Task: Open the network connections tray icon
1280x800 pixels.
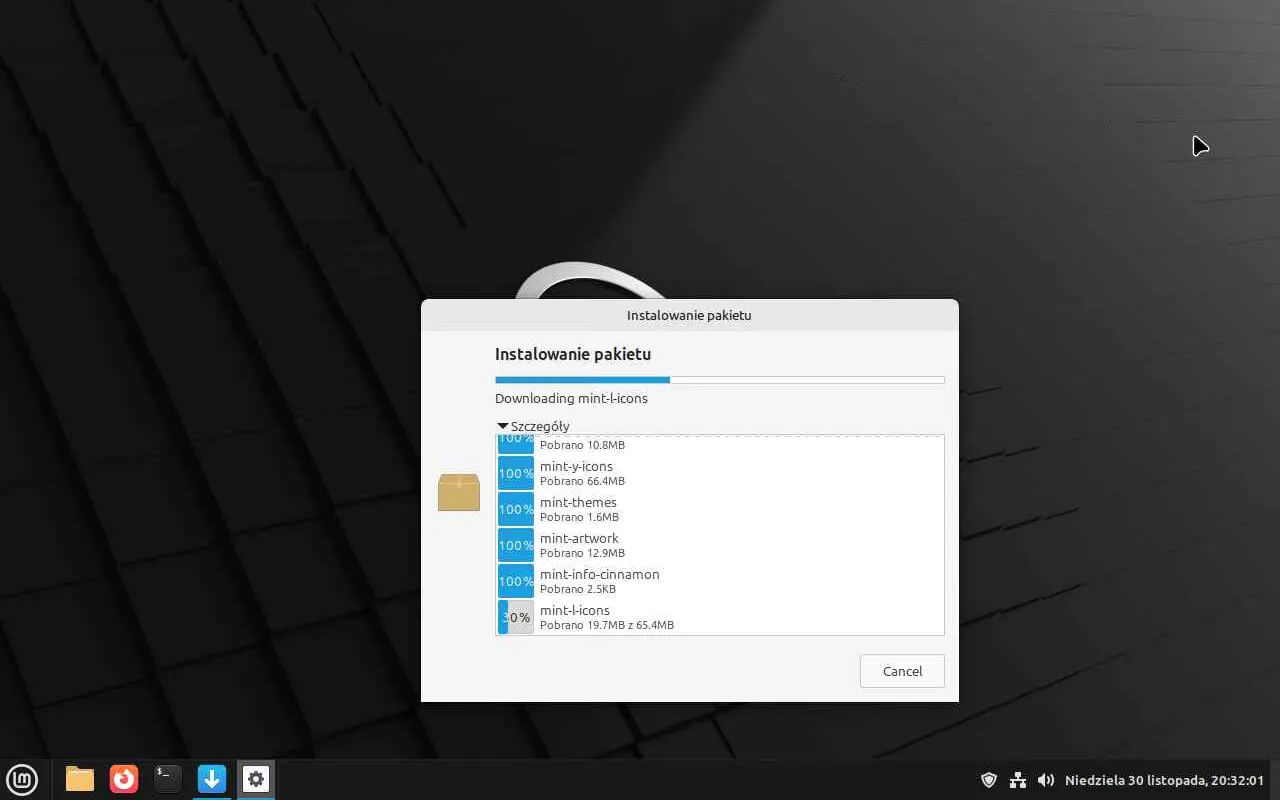Action: click(x=1018, y=780)
